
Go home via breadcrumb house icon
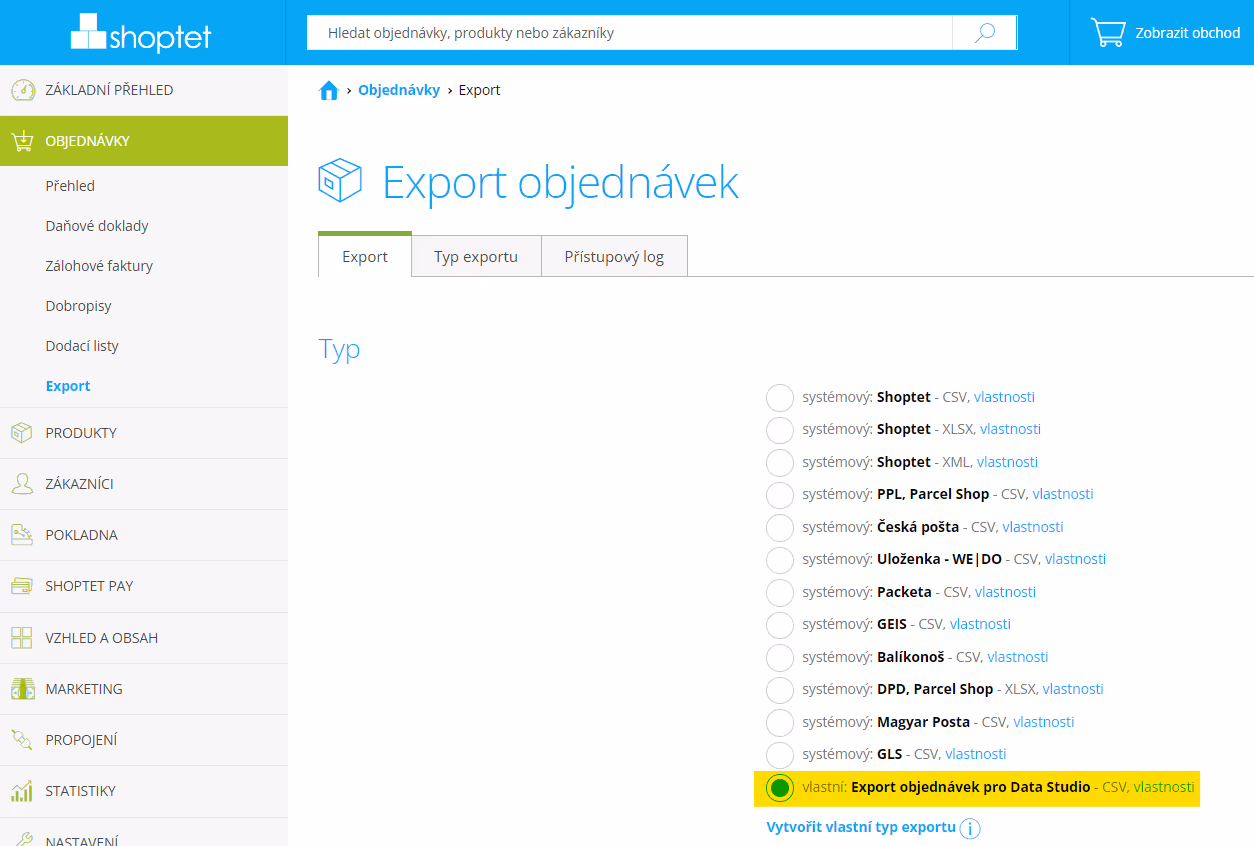click(x=328, y=91)
